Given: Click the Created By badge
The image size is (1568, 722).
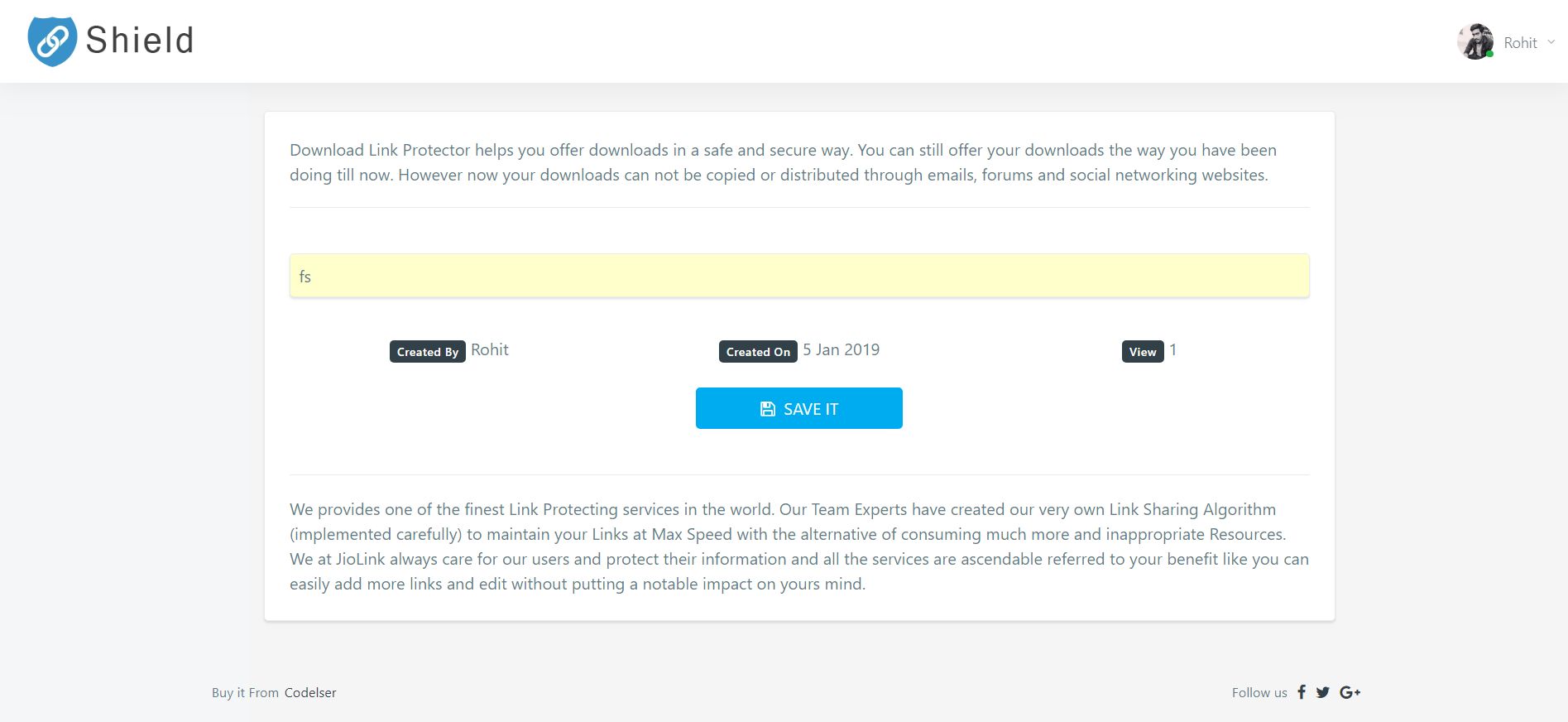Looking at the screenshot, I should [427, 352].
